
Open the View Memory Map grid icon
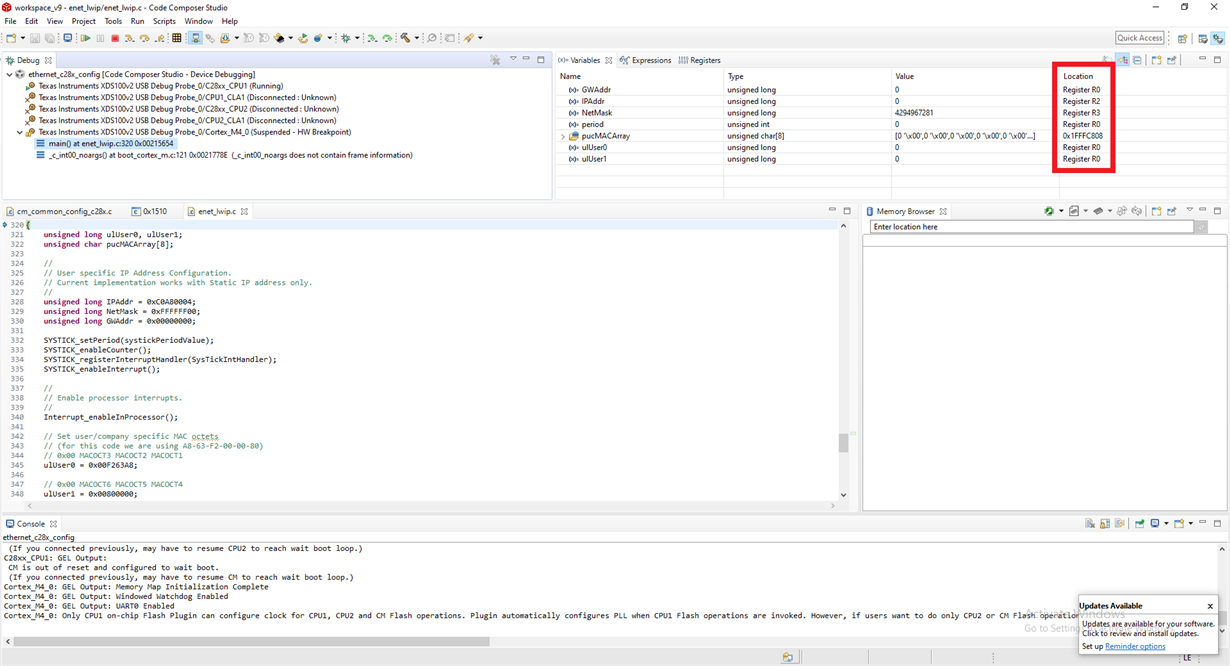pyautogui.click(x=177, y=38)
